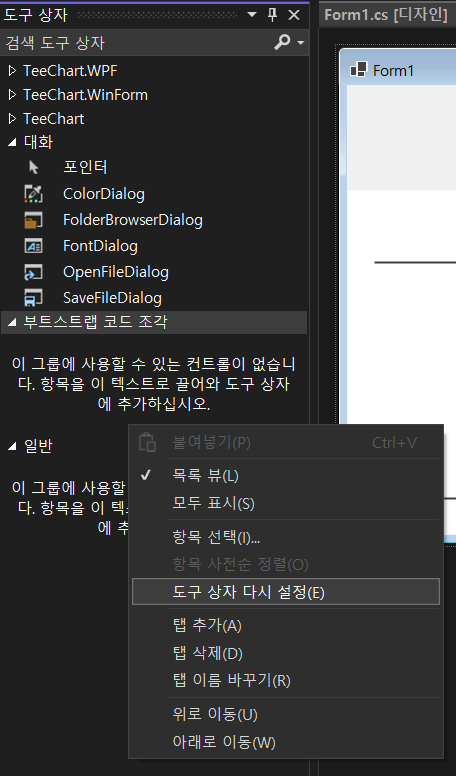Click the disabled 붙여넣기 clipboard icon
The image size is (456, 776).
pyautogui.click(x=147, y=442)
